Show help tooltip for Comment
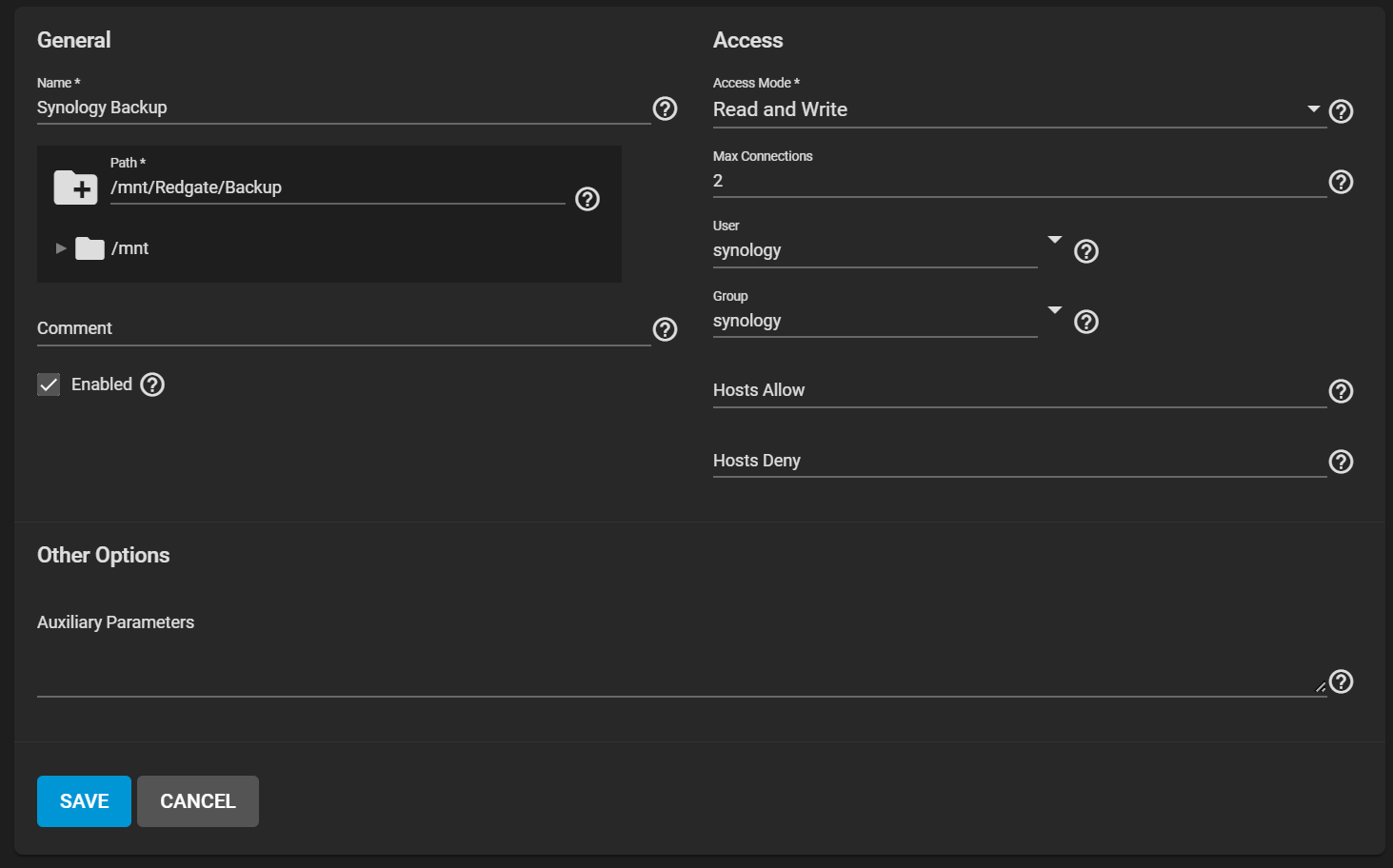Image resolution: width=1393 pixels, height=868 pixels. coord(665,329)
